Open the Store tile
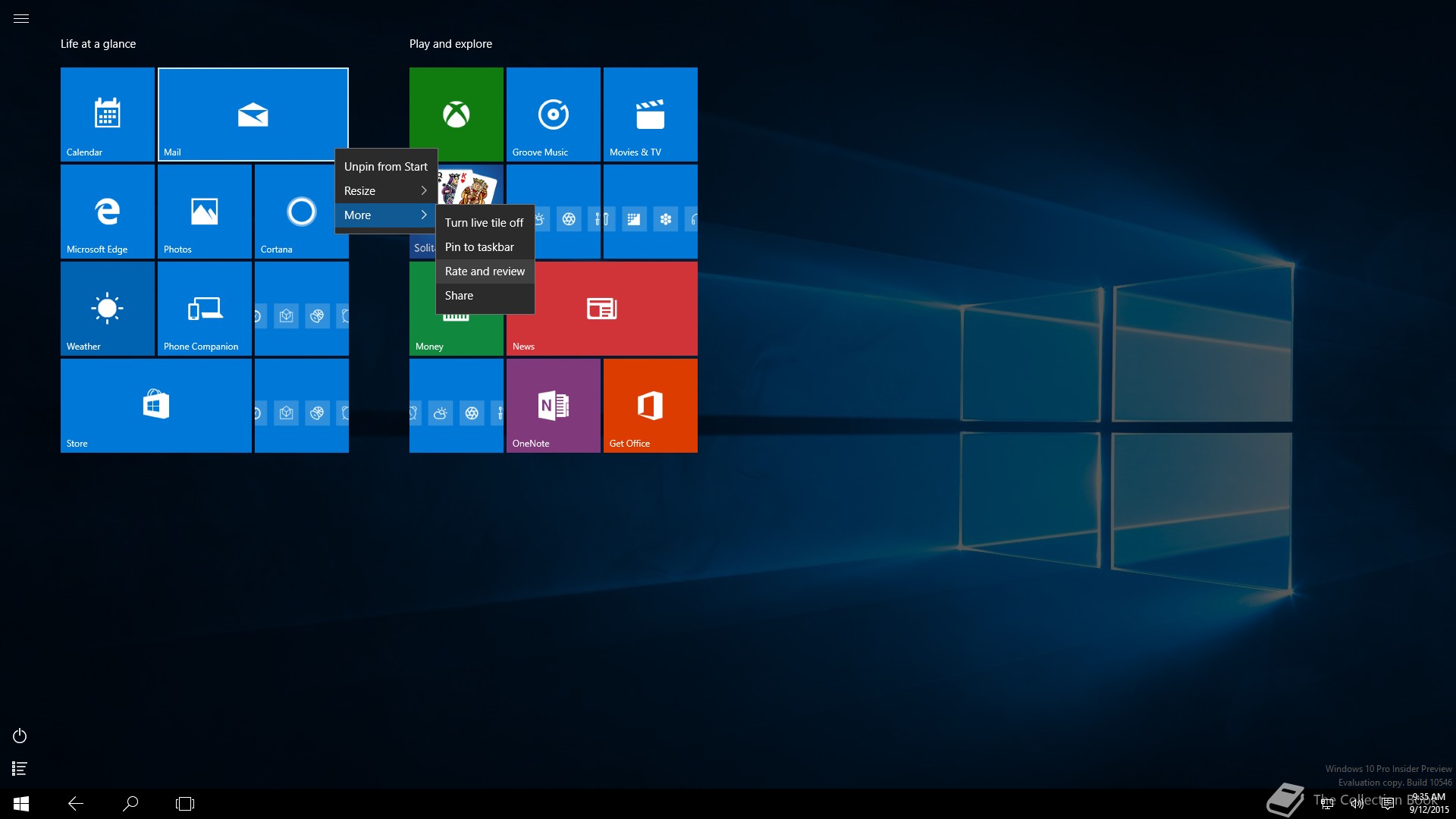The width and height of the screenshot is (1456, 819). [x=156, y=406]
